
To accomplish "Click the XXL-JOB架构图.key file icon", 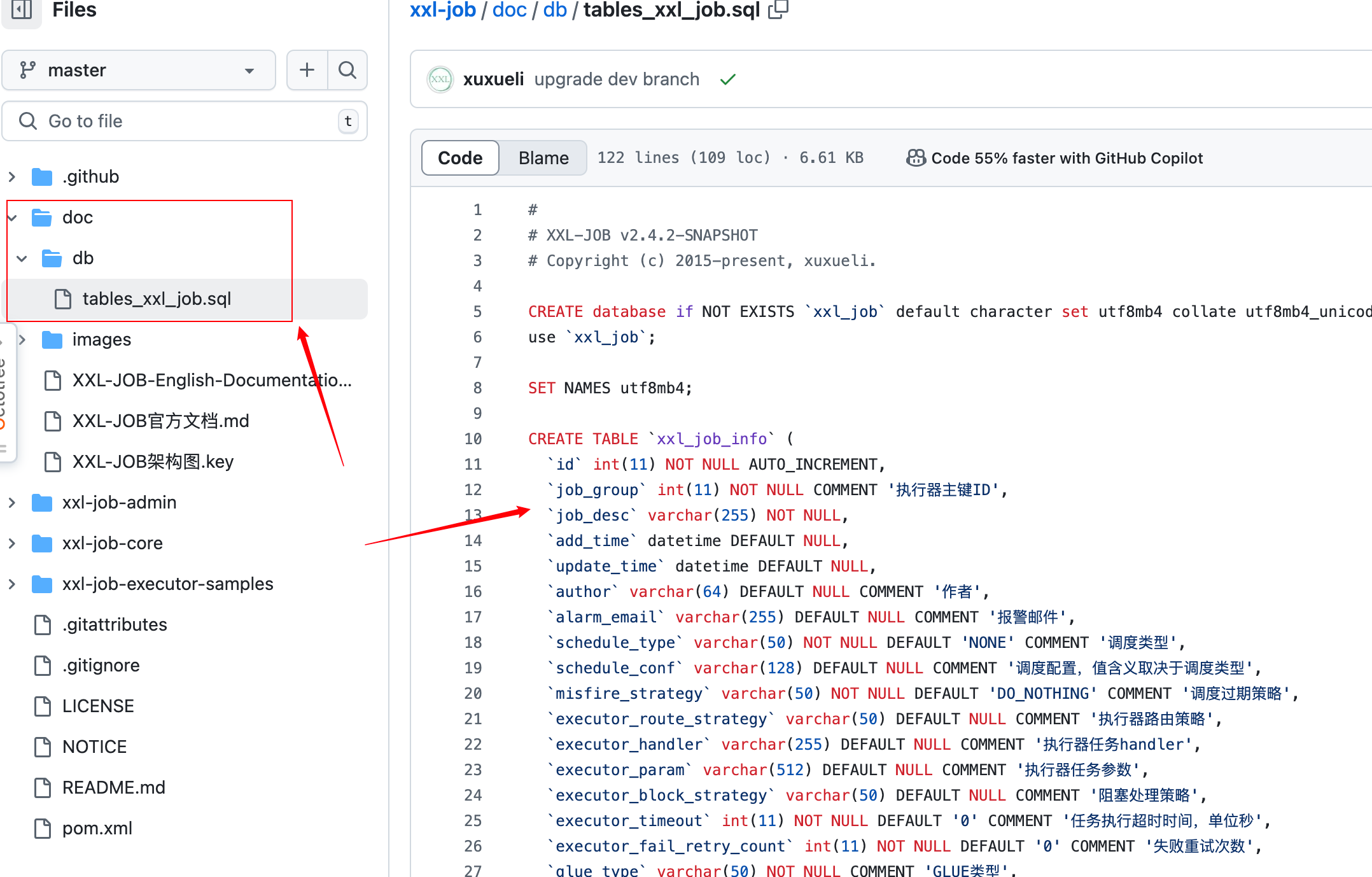I will (53, 462).
